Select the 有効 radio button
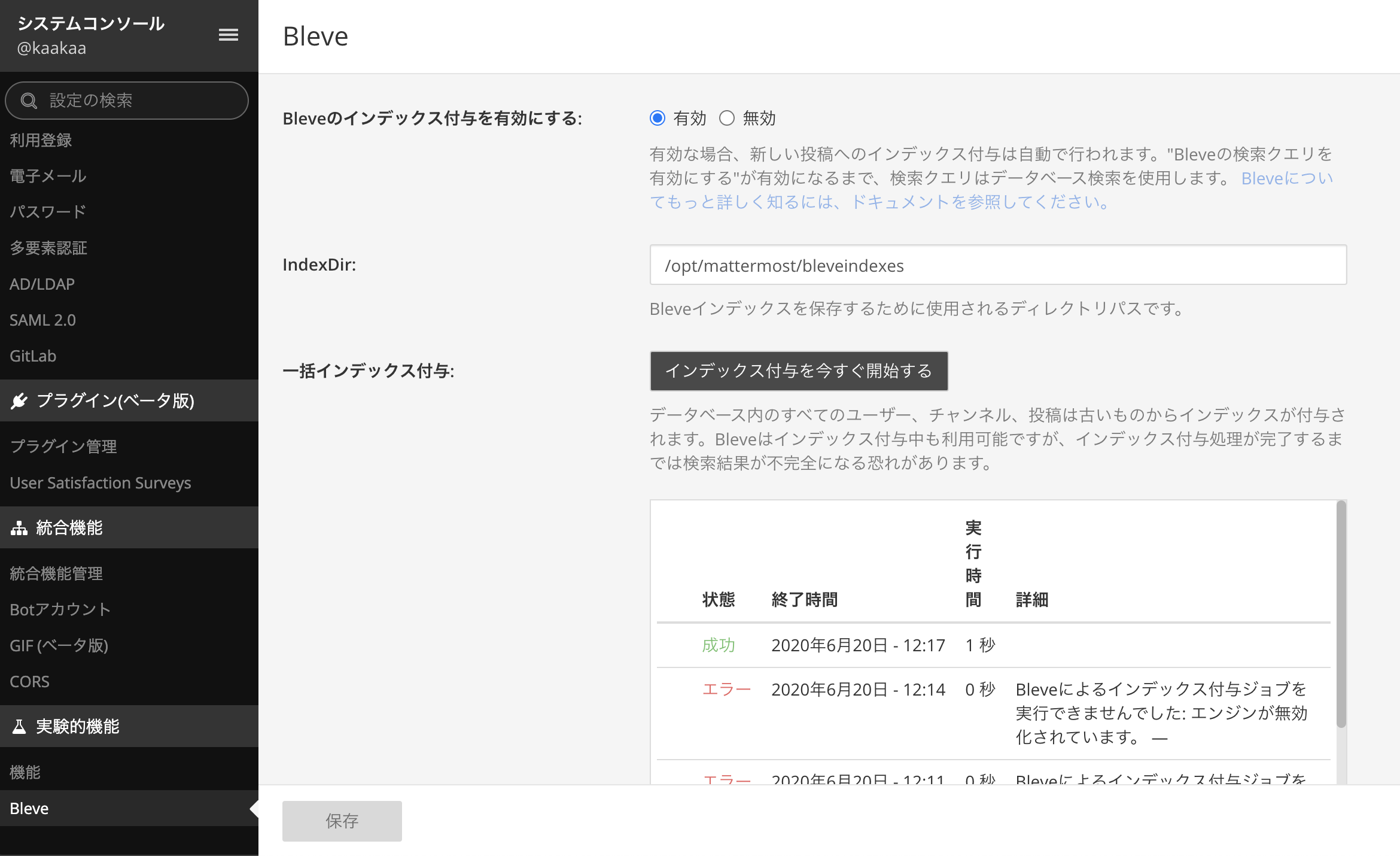The height and width of the screenshot is (856, 1400). (658, 119)
